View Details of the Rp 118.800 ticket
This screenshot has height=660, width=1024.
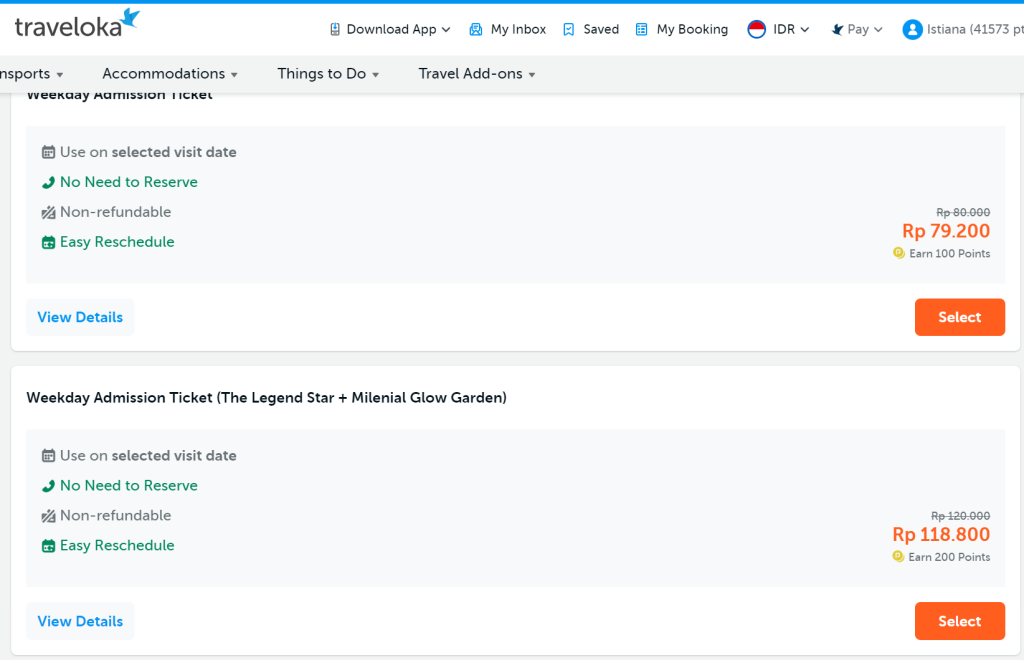coord(80,621)
